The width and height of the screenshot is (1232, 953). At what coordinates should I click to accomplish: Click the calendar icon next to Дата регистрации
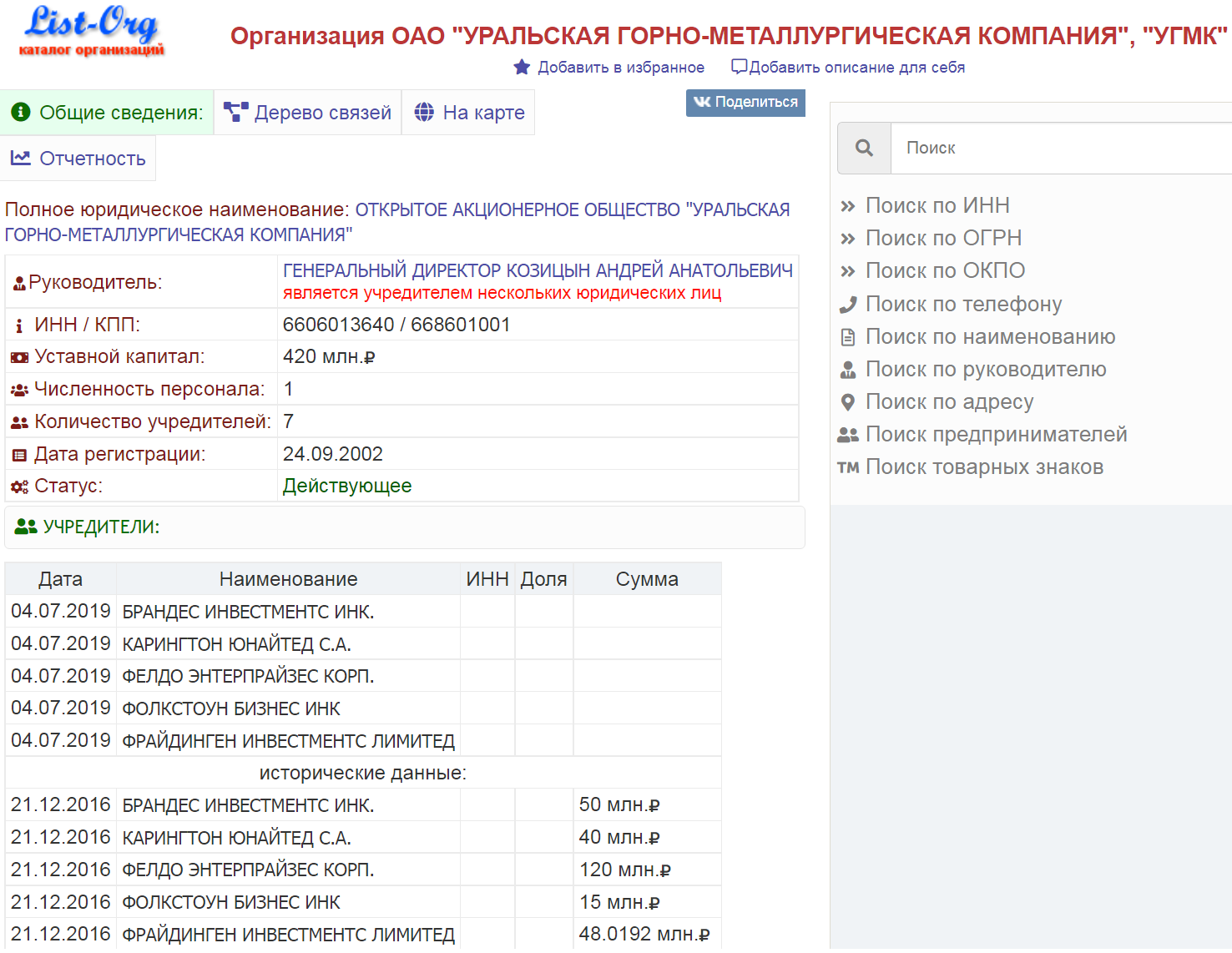pyautogui.click(x=19, y=455)
